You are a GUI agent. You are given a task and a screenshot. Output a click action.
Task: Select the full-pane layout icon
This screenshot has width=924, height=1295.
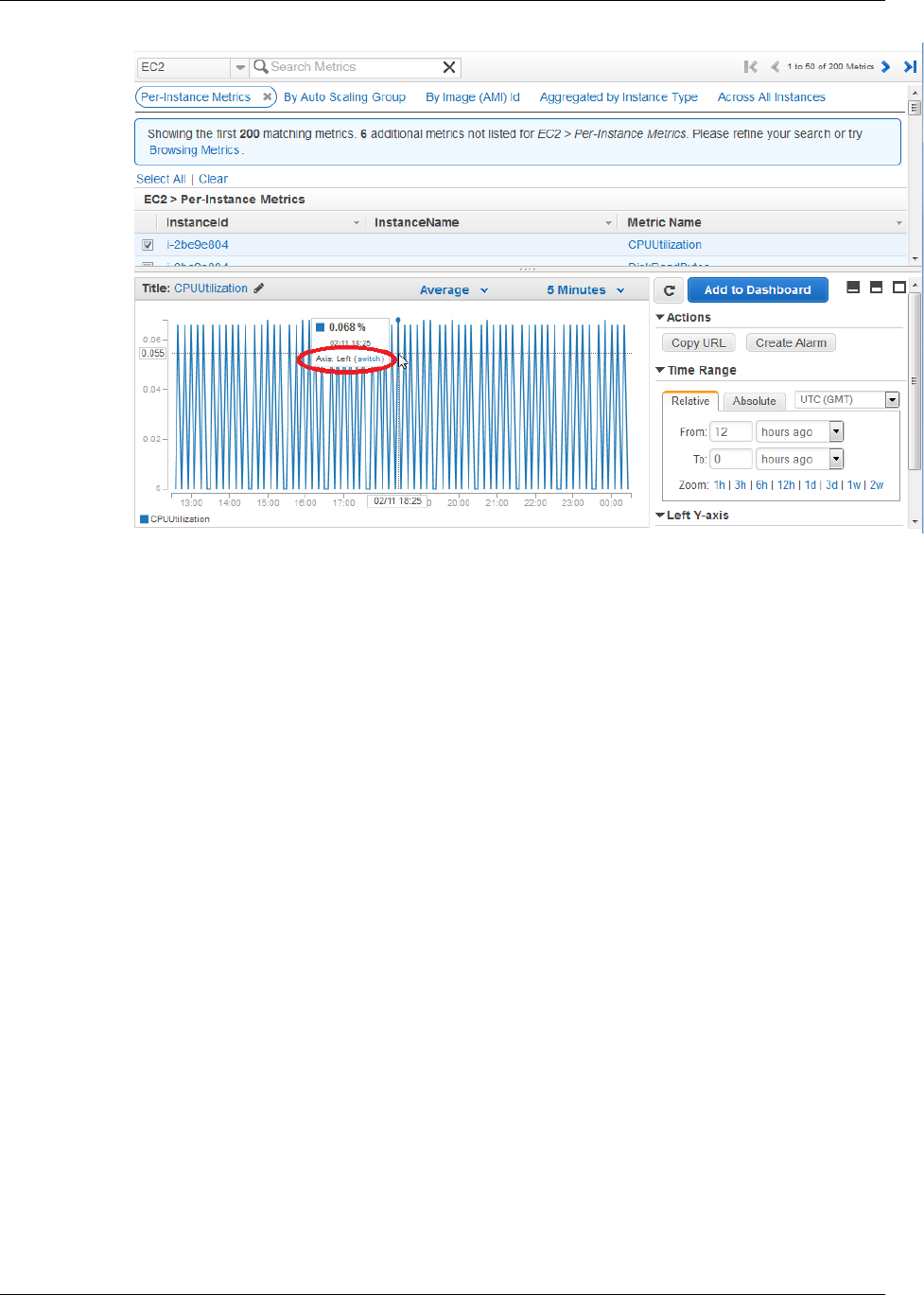tap(899, 288)
